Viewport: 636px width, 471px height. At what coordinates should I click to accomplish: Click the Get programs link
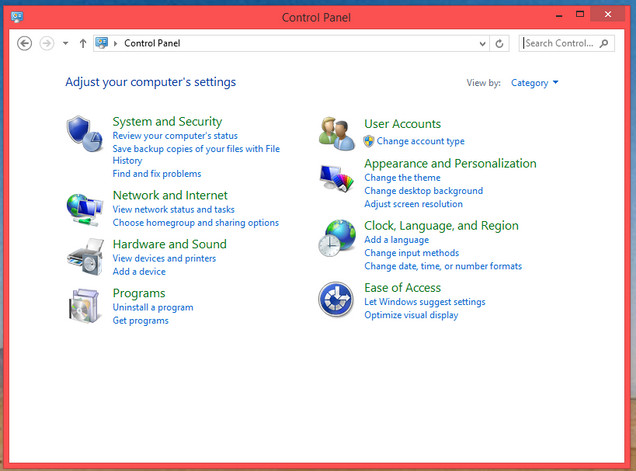(x=140, y=320)
